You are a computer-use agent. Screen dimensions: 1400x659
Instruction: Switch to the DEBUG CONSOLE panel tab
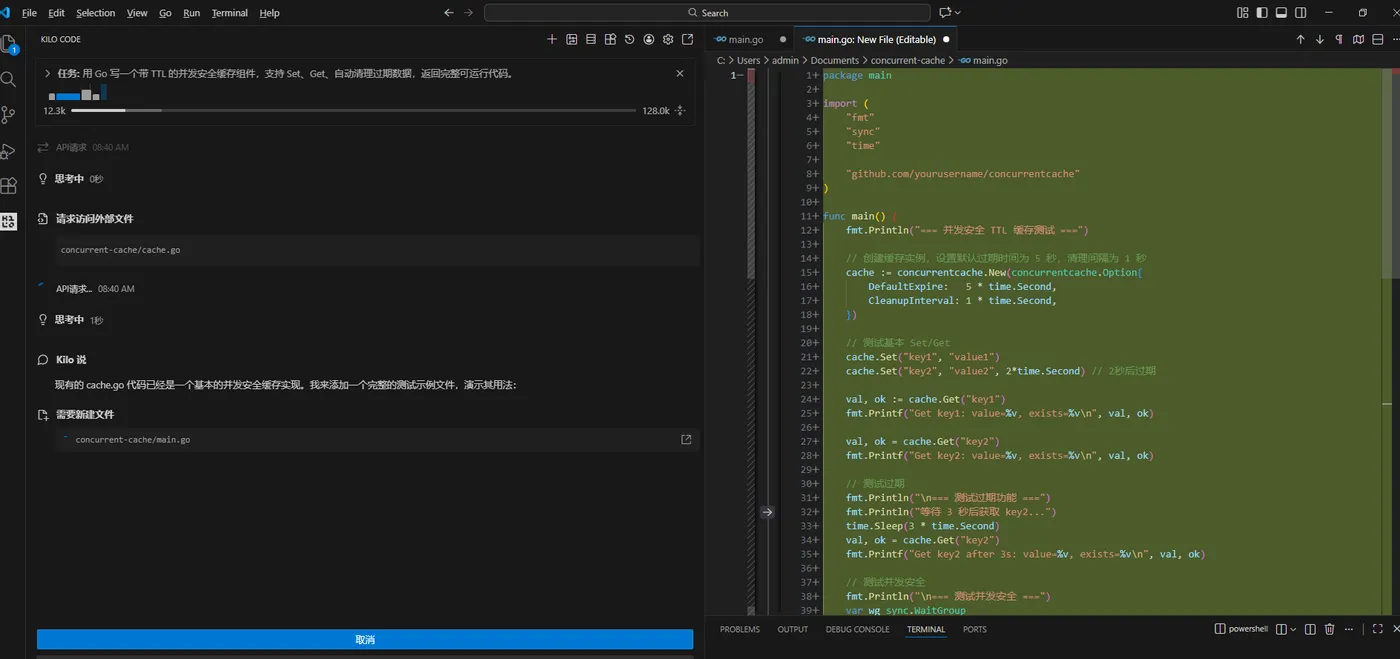(857, 629)
